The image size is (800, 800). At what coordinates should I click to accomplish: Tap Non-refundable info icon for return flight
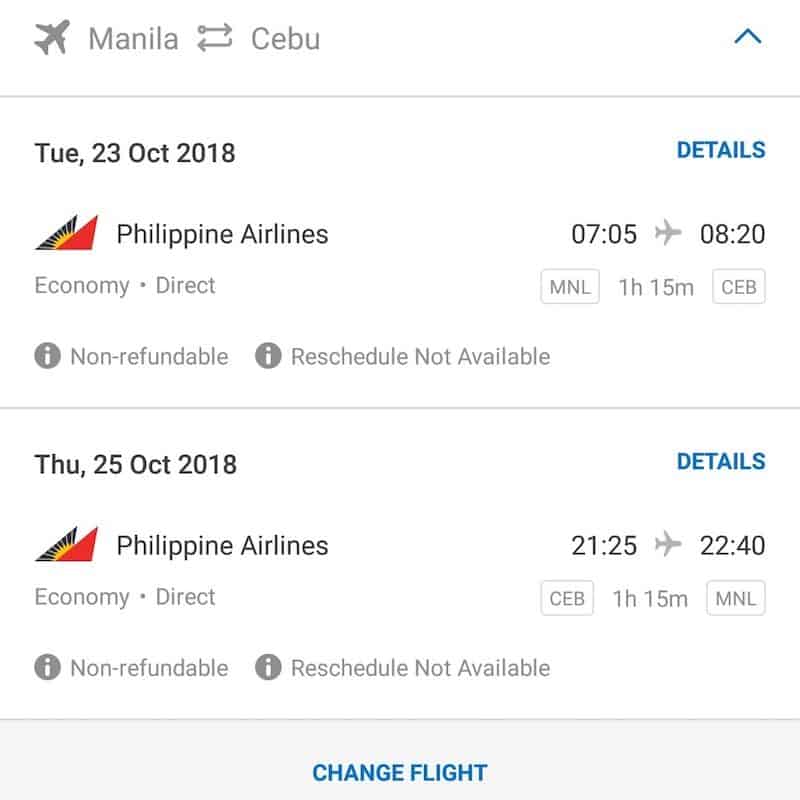47,668
